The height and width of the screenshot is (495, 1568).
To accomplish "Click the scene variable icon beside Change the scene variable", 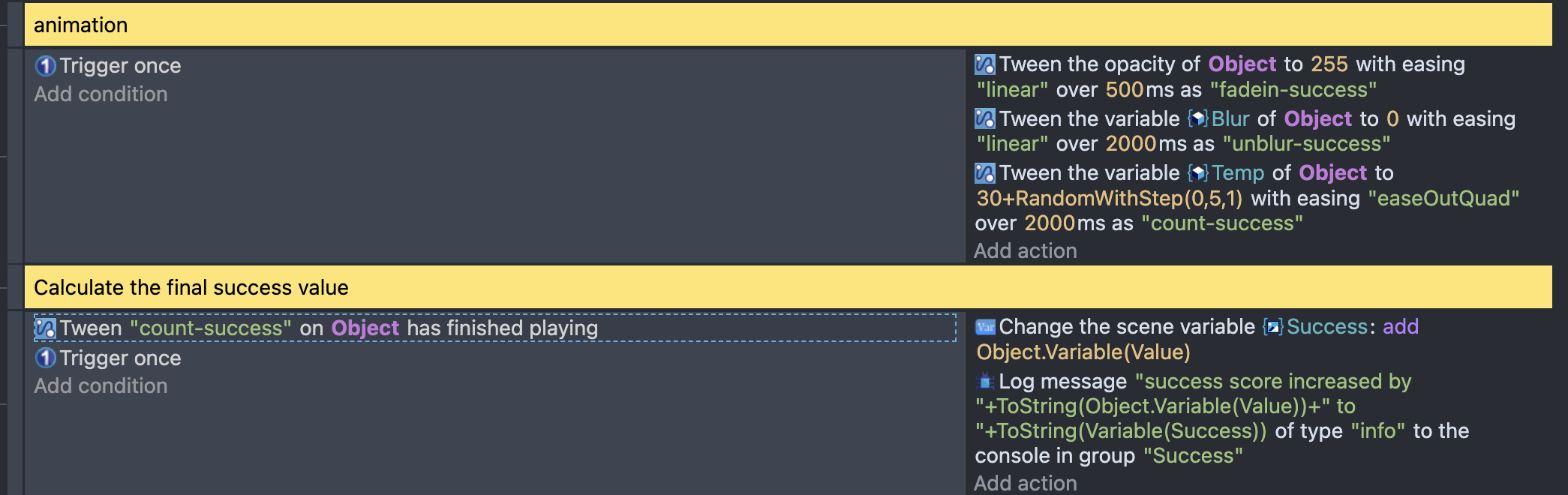I will pos(985,327).
